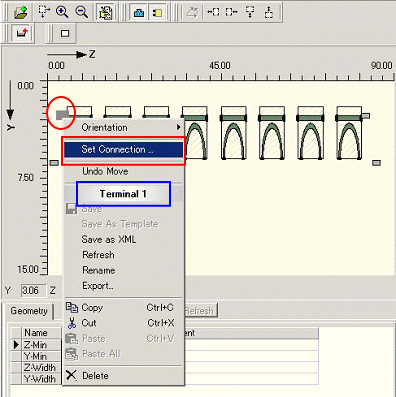This screenshot has width=396, height=397.
Task: Choose Delete from context menu
Action: click(x=123, y=376)
